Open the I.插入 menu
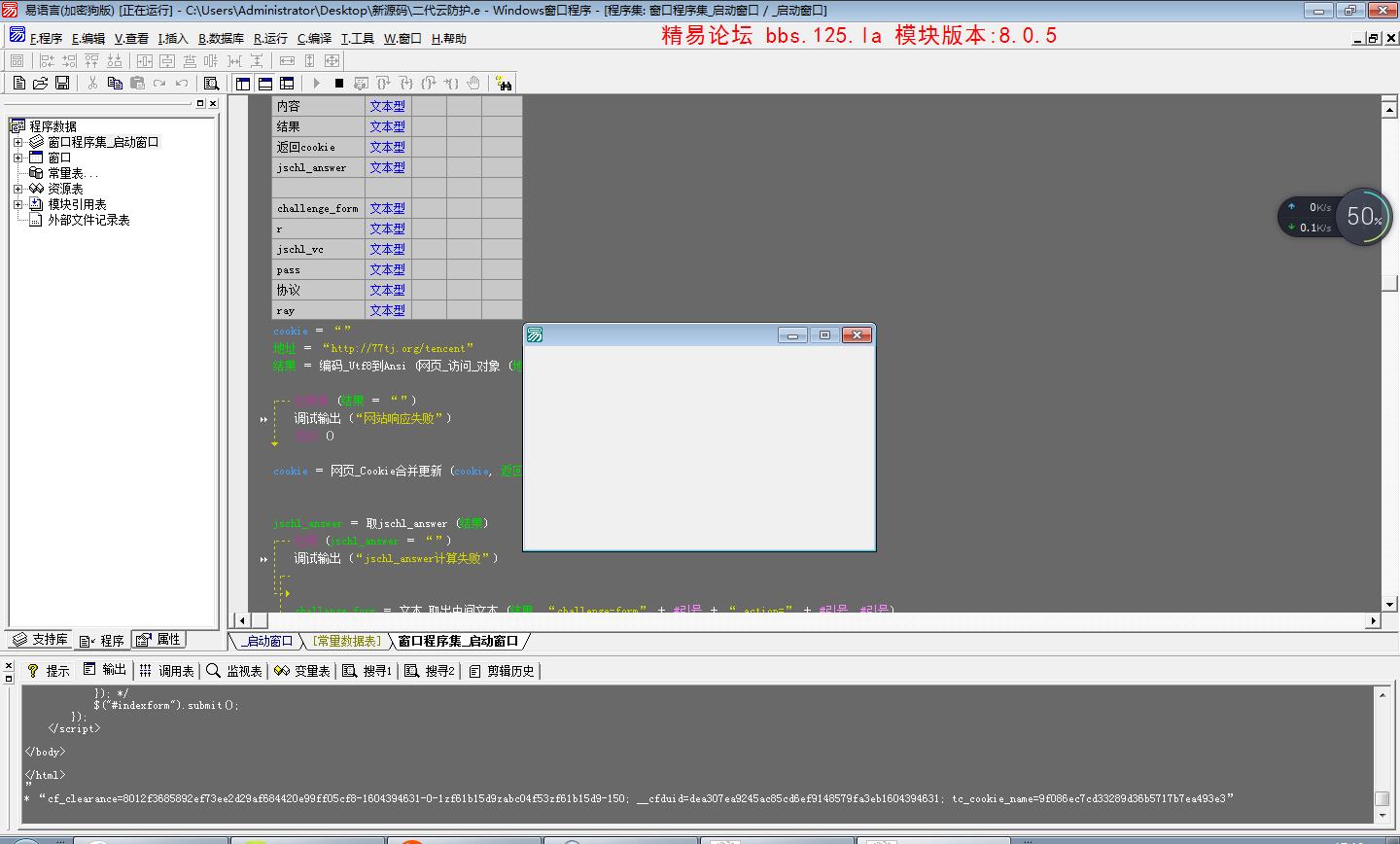This screenshot has height=844, width=1400. [x=173, y=39]
